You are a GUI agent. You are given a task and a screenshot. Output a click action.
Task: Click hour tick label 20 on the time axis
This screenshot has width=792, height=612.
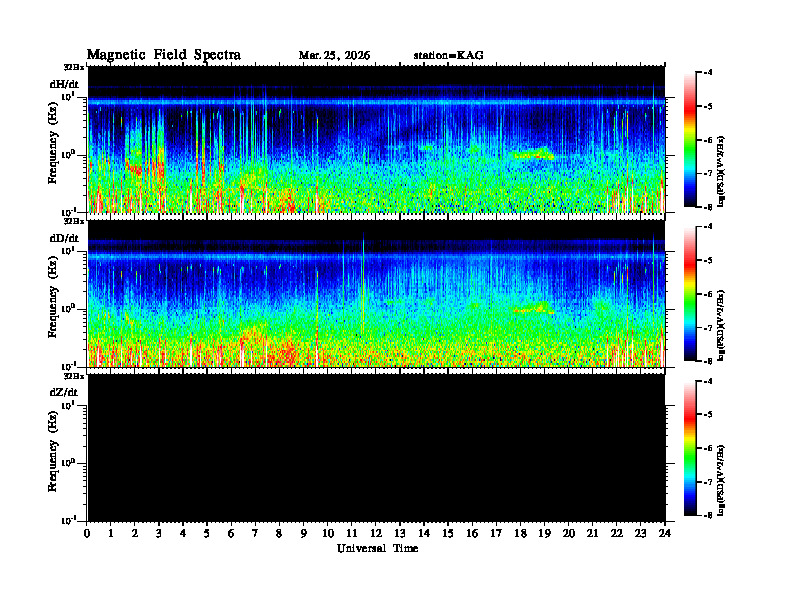click(x=568, y=534)
